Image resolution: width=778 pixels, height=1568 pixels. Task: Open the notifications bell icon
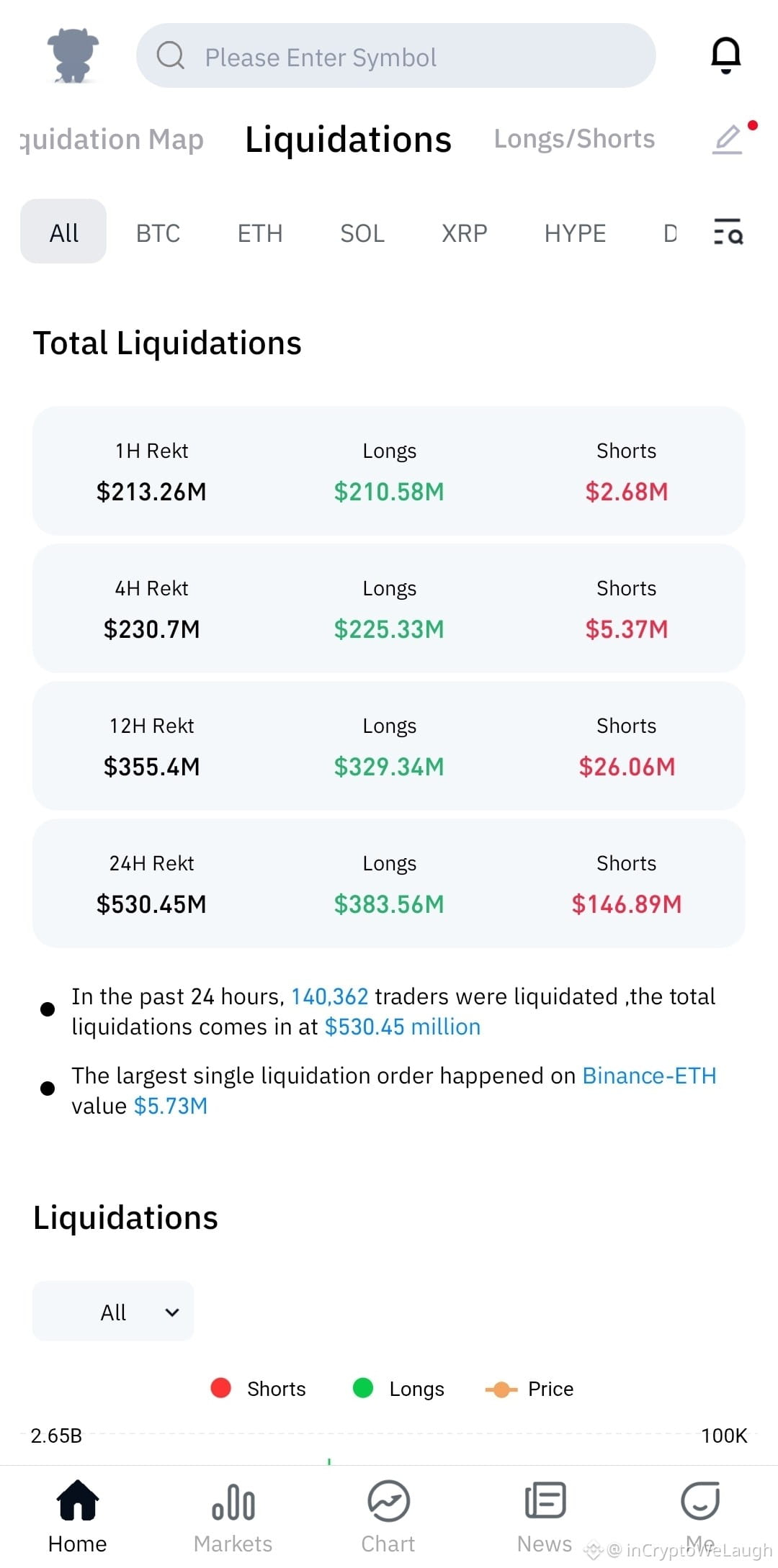tap(725, 55)
